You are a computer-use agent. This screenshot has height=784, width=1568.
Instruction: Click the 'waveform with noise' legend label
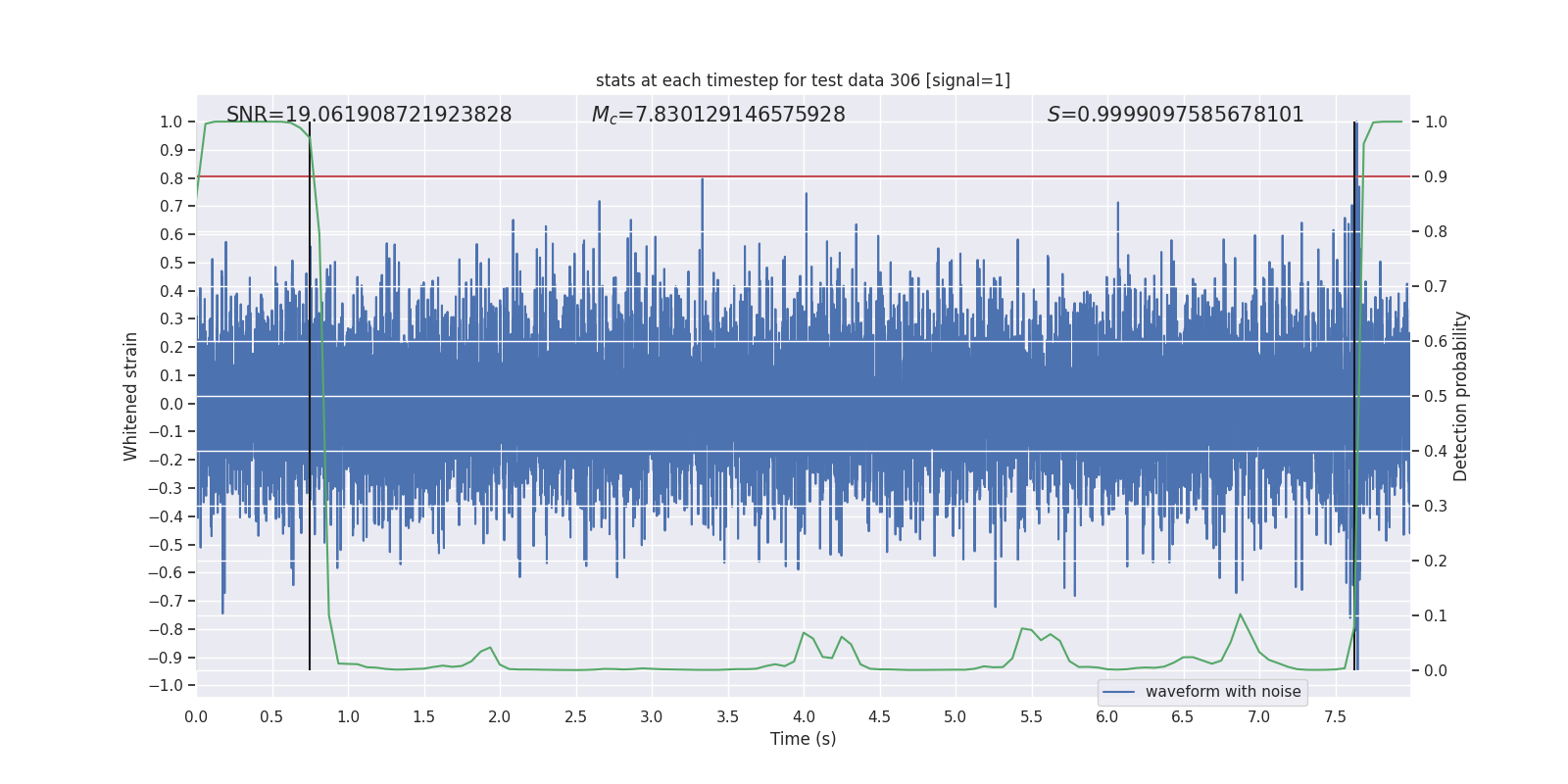(1223, 692)
